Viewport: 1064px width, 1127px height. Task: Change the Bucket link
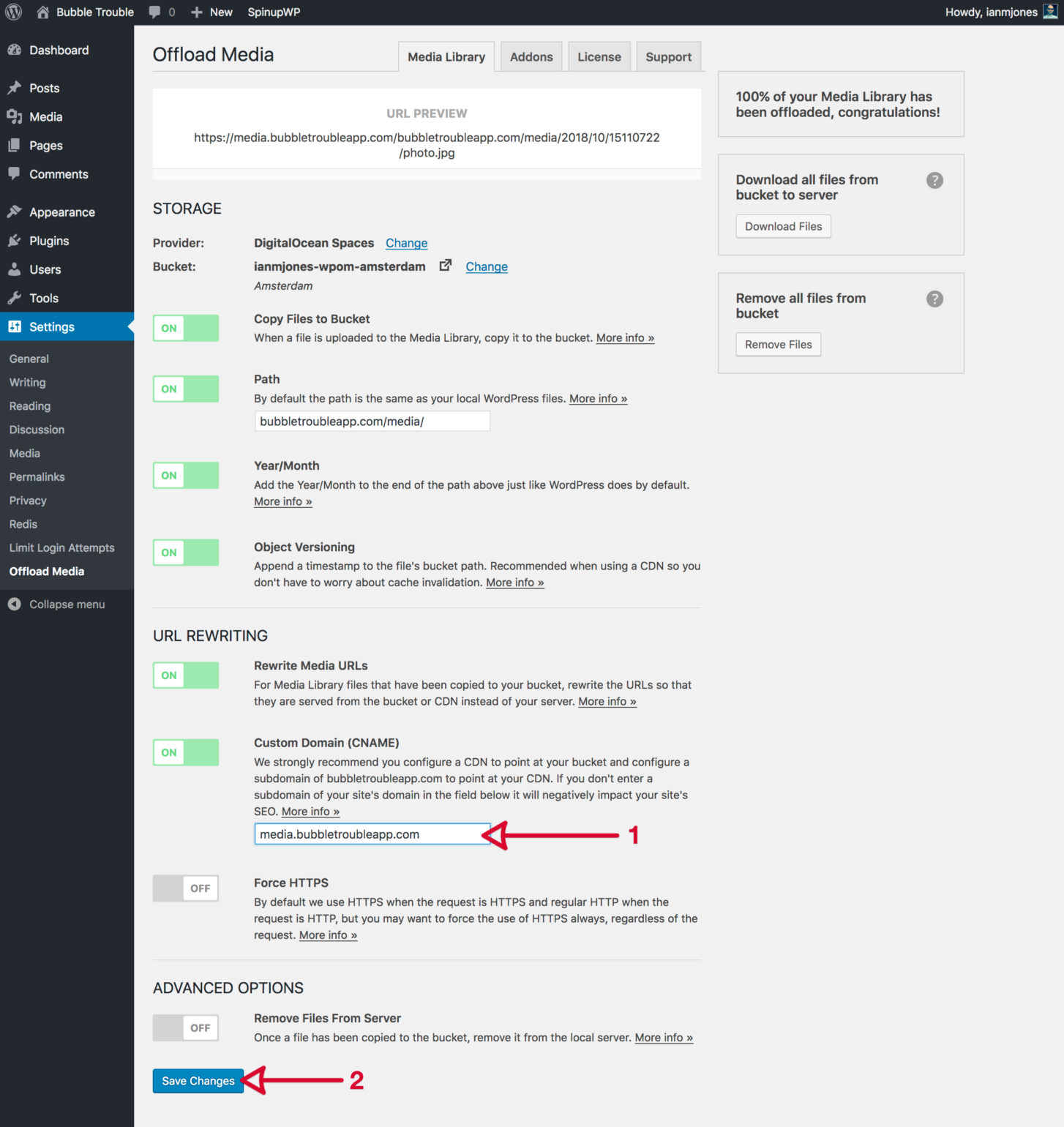click(x=487, y=266)
